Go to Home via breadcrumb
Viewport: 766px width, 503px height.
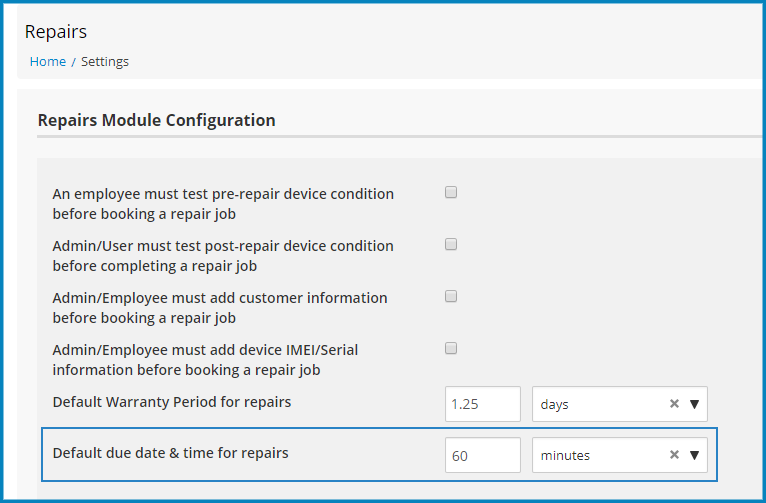pos(48,62)
